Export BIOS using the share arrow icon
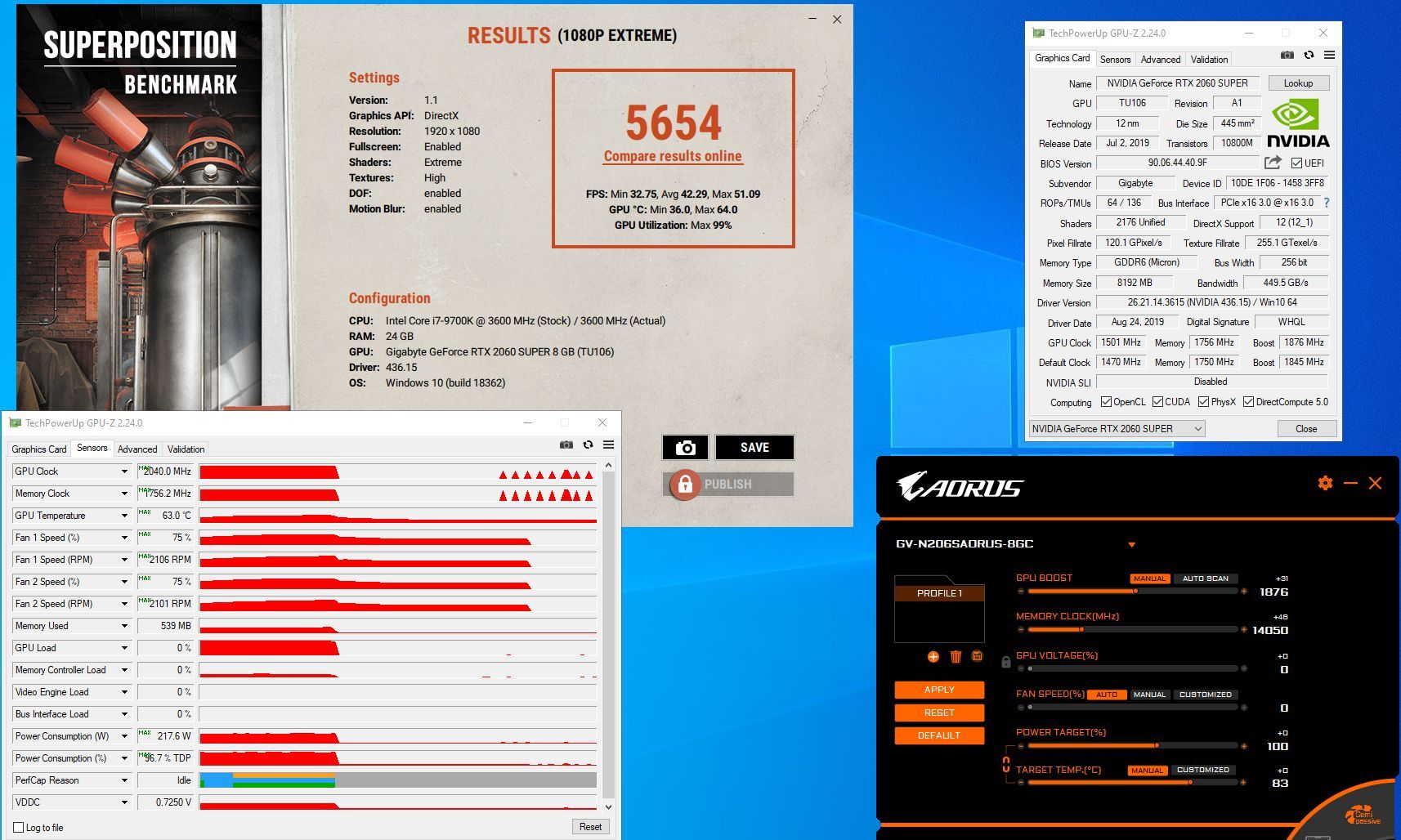 click(1273, 163)
